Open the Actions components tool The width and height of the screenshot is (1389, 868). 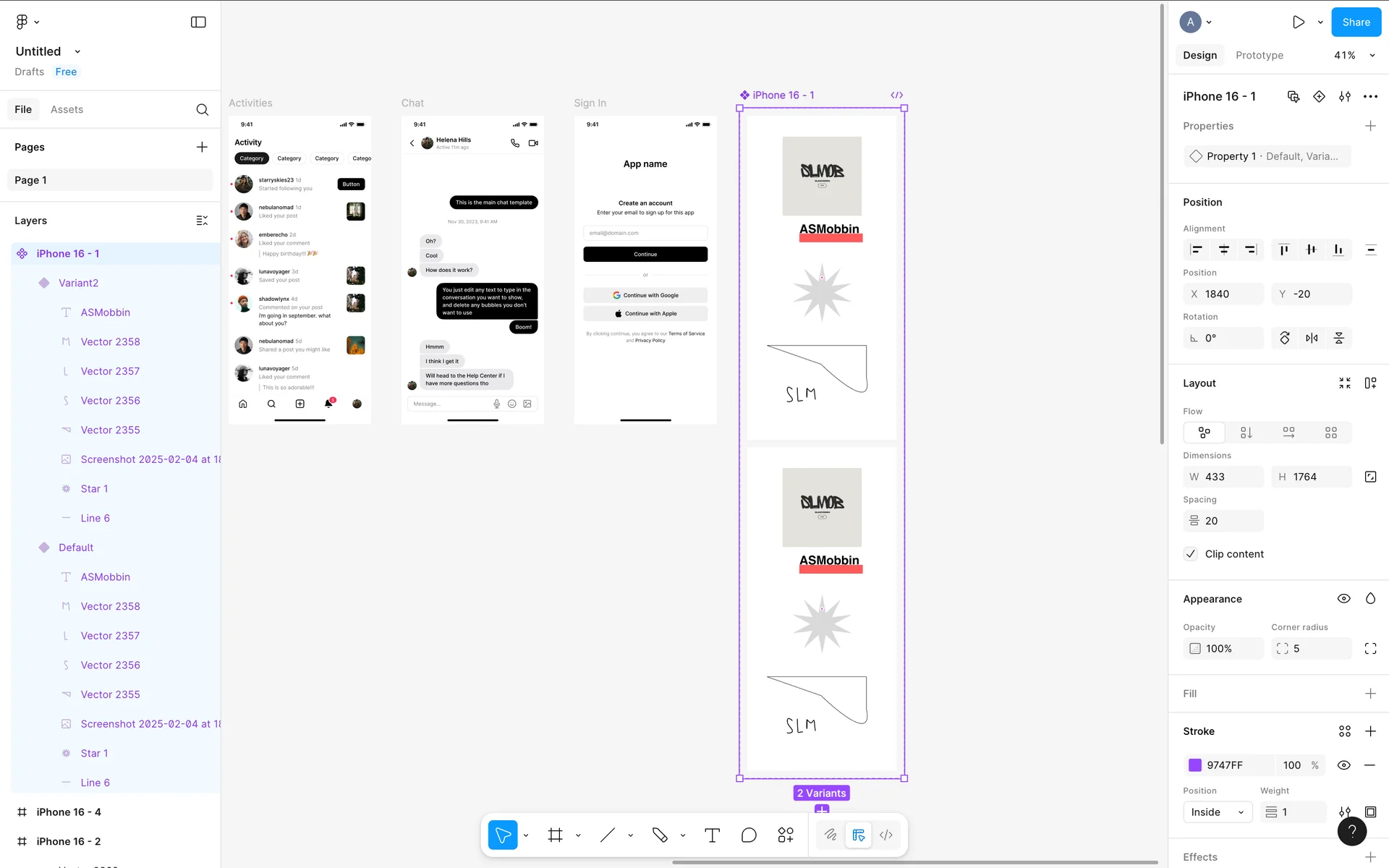tap(786, 835)
